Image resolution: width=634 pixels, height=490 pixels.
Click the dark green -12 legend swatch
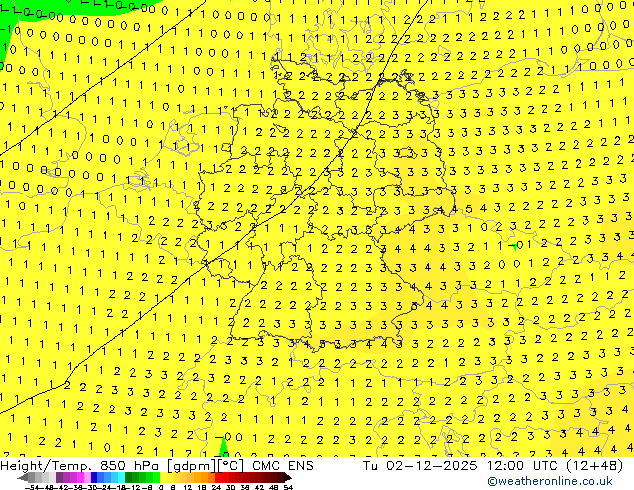(x=129, y=477)
